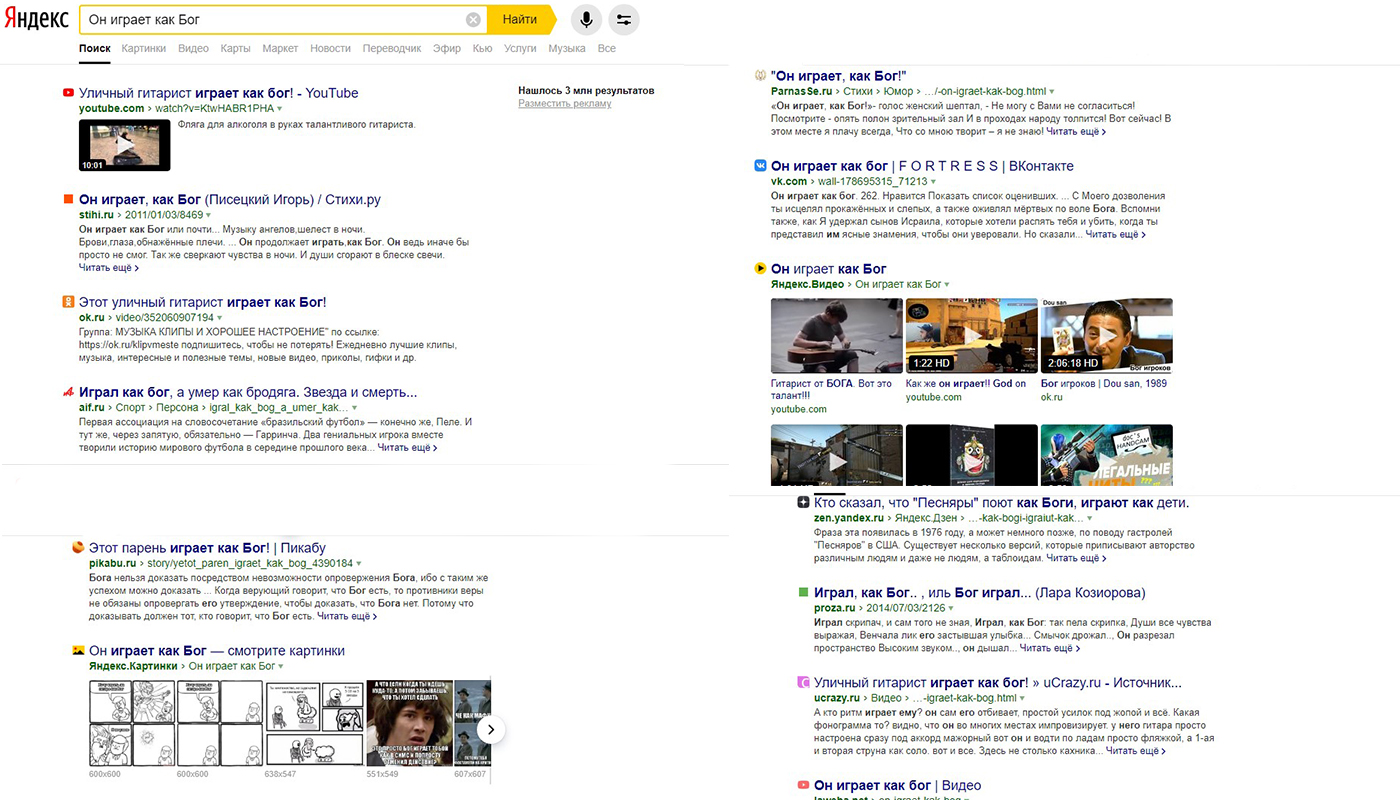Play the street guitarist video thumbnail 10:01
Viewport: 1400px width, 800px height.
[124, 146]
